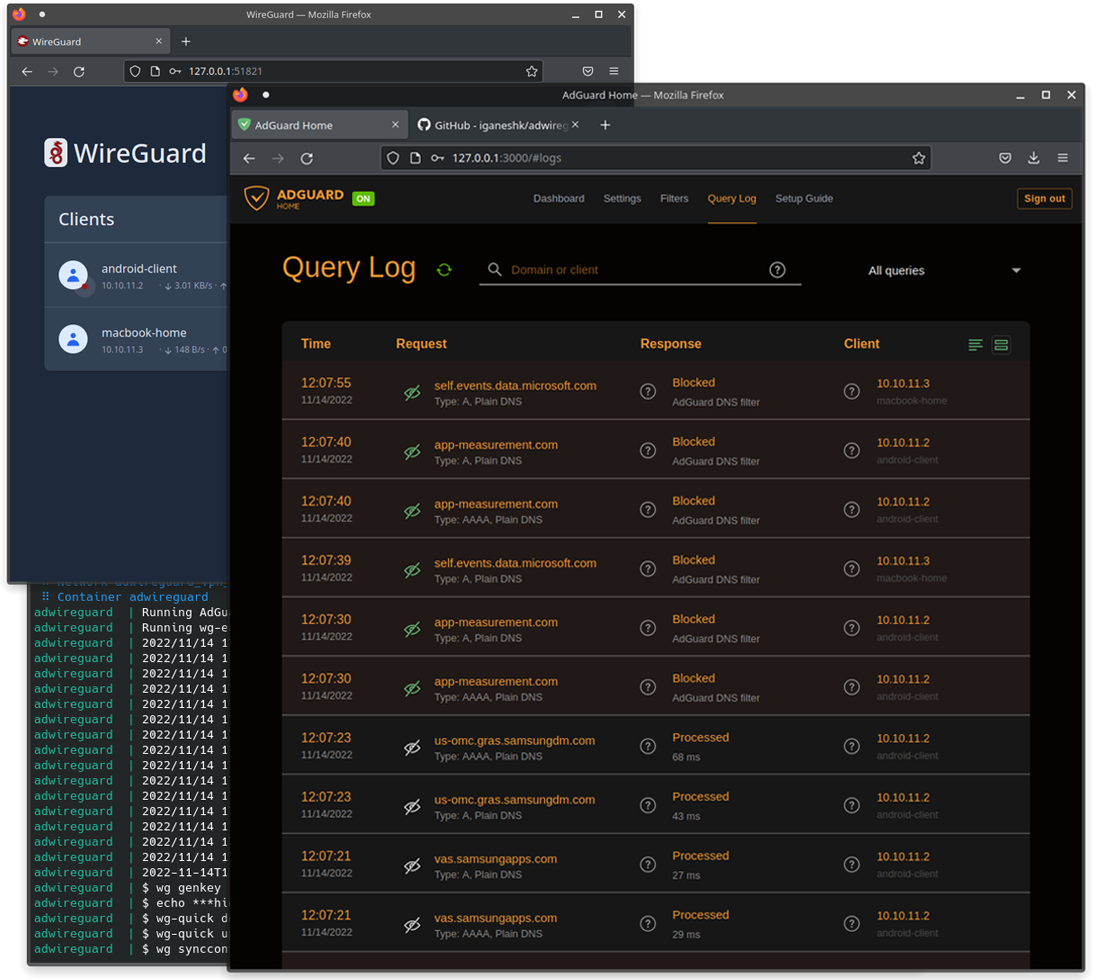Click the 127.0.0.1:3000/#logs address bar
Screen dimensions: 1098x980
pyautogui.click(x=655, y=158)
